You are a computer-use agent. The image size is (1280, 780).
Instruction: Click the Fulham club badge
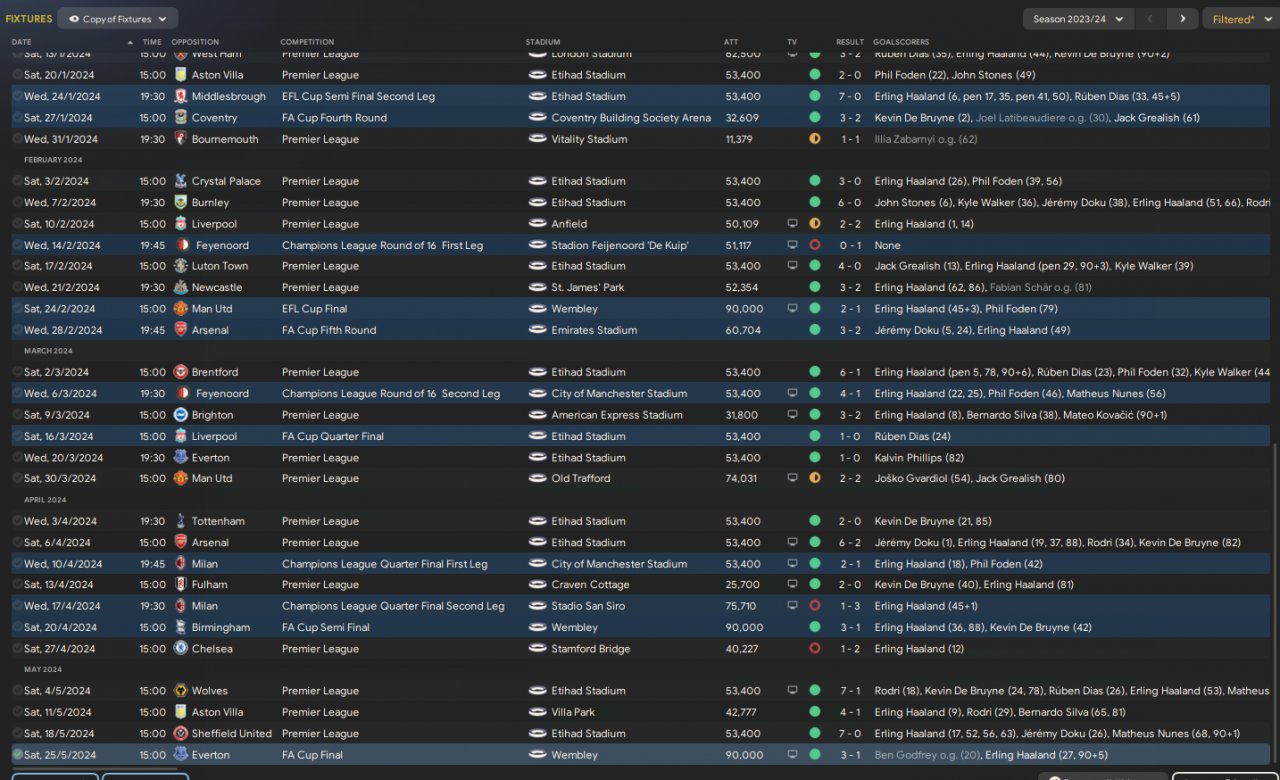181,585
